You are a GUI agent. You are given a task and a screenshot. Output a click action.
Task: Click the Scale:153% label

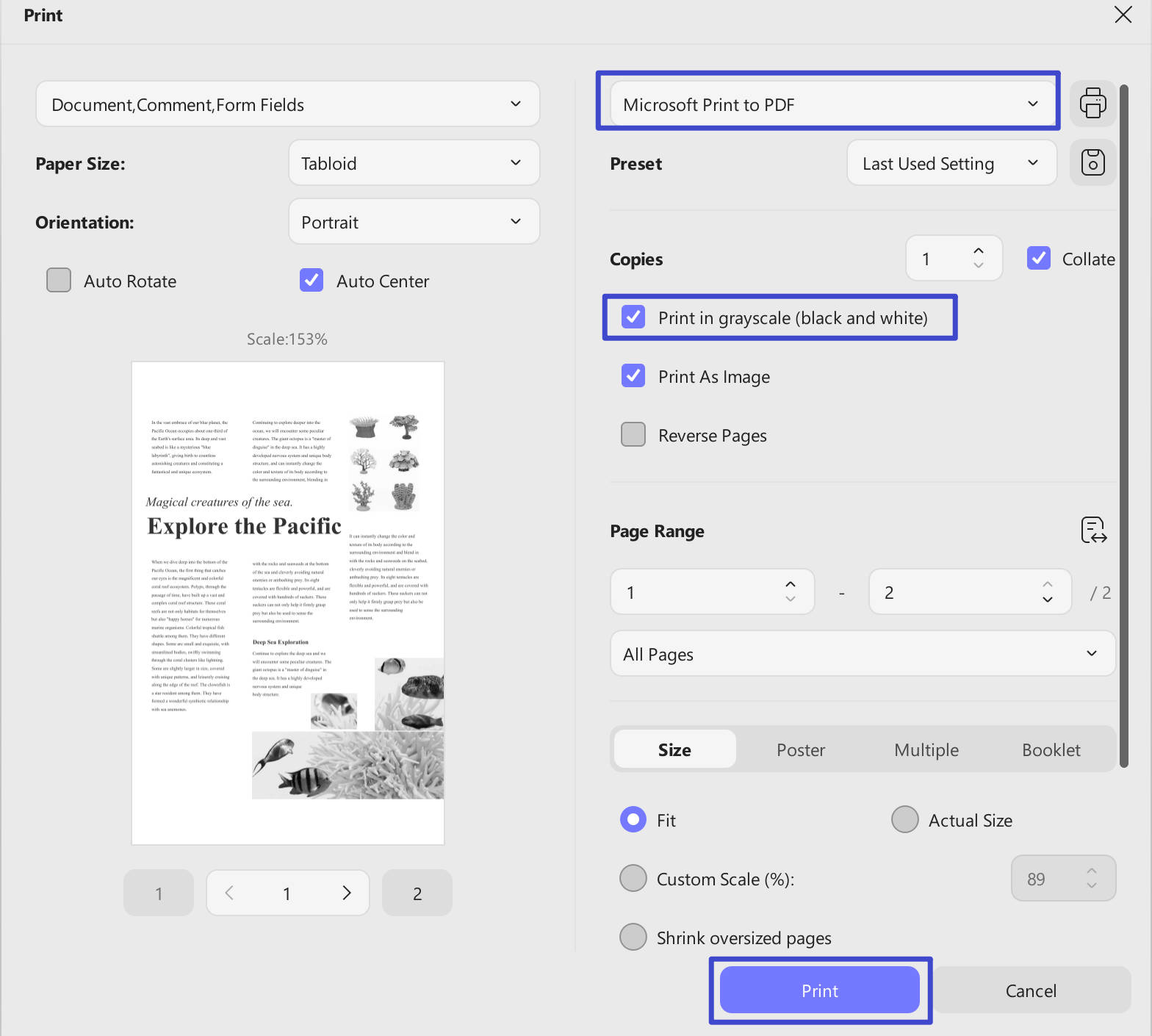(x=287, y=339)
